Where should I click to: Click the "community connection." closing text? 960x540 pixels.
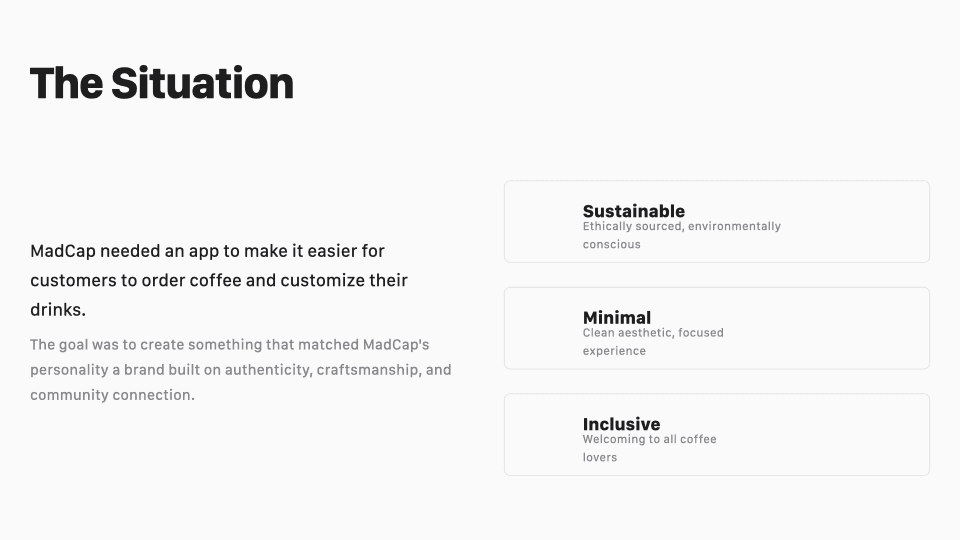pyautogui.click(x=112, y=396)
